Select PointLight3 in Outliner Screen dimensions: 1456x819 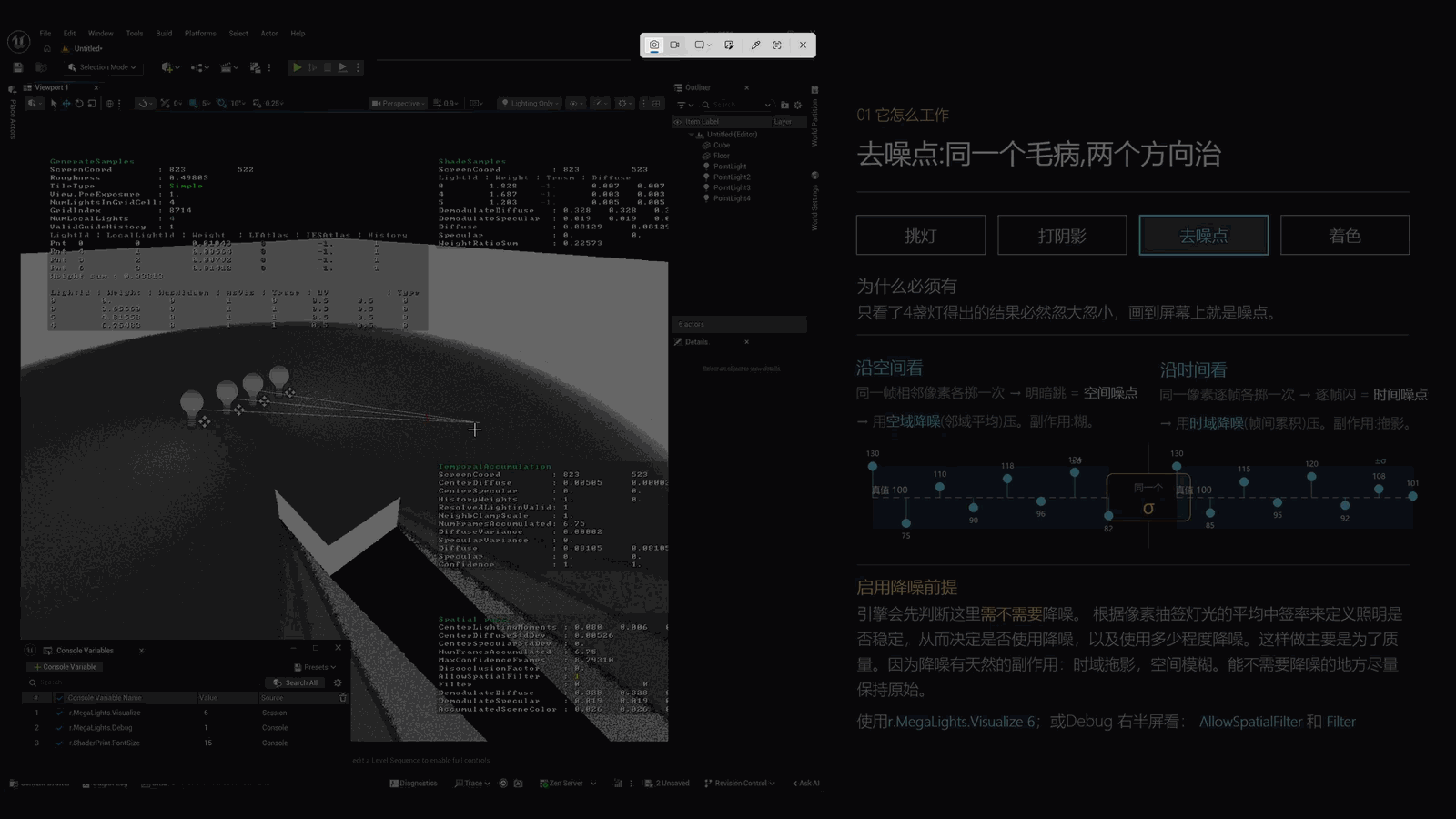click(x=732, y=187)
